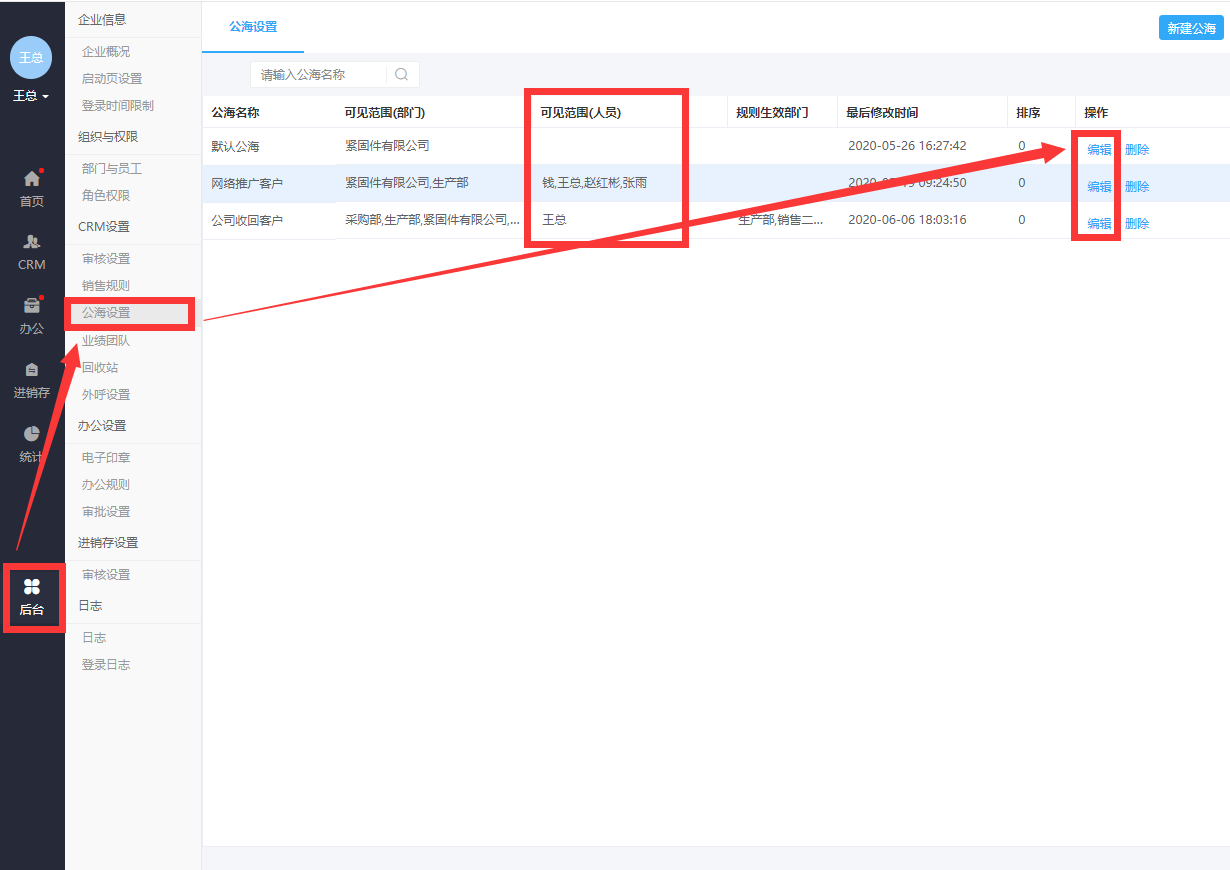Select 公海设置 in the sidebar
This screenshot has width=1230, height=870.
(x=106, y=312)
